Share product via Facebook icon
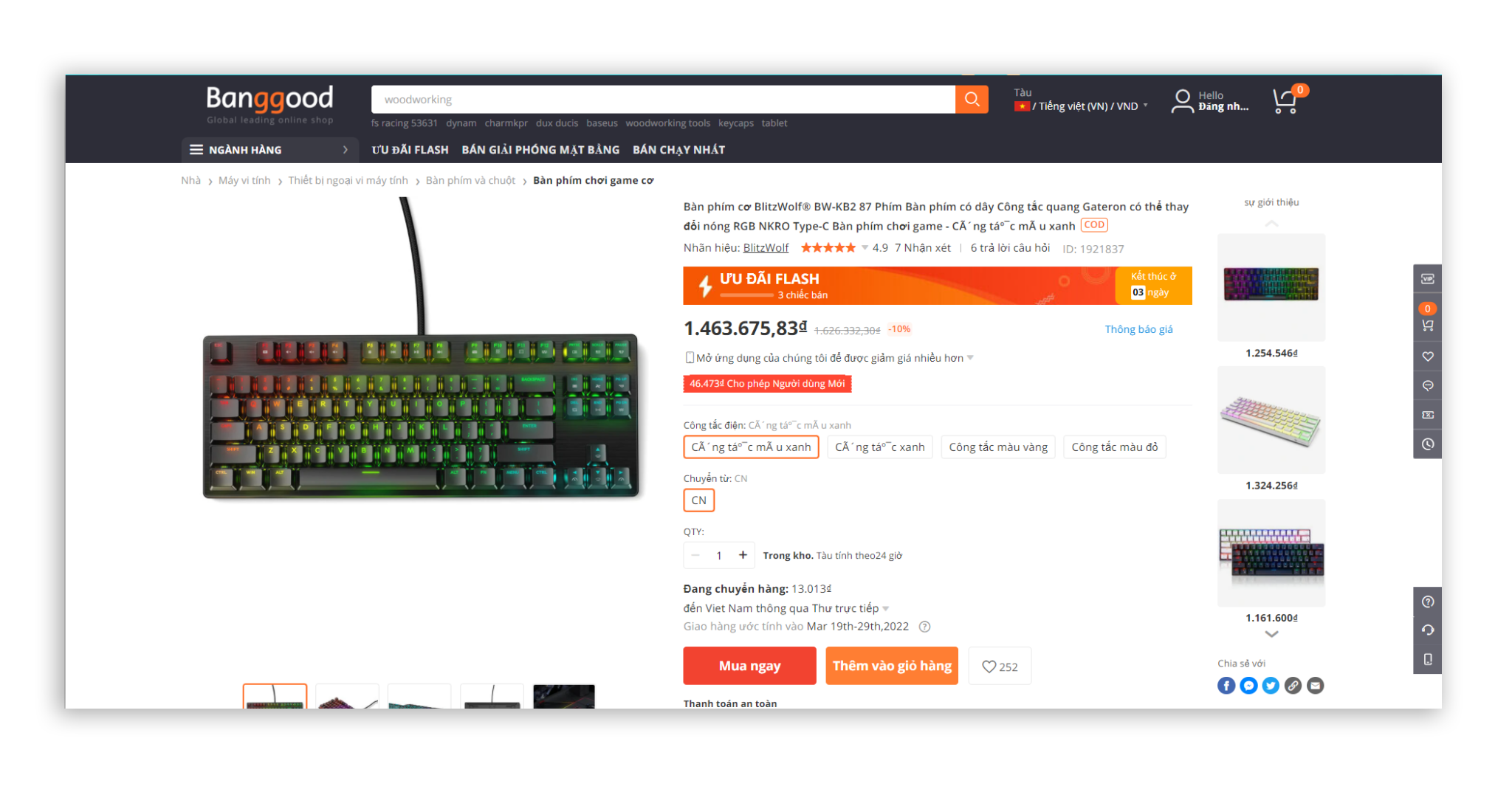 click(x=1226, y=686)
